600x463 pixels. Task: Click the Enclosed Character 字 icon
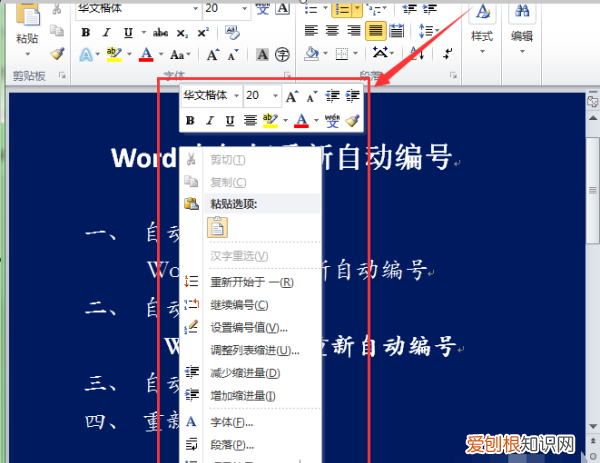point(282,54)
